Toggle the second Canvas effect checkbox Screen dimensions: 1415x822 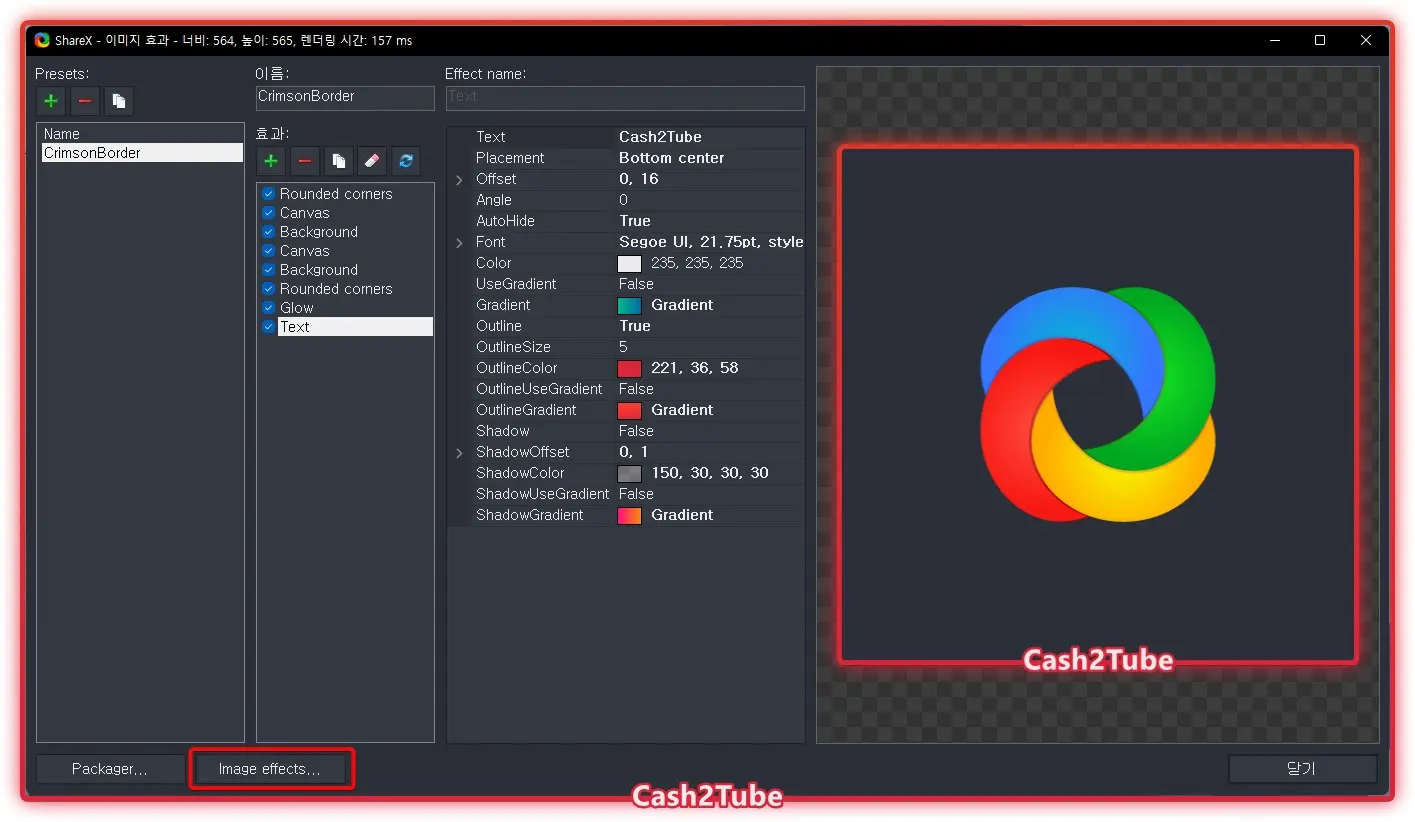click(268, 251)
